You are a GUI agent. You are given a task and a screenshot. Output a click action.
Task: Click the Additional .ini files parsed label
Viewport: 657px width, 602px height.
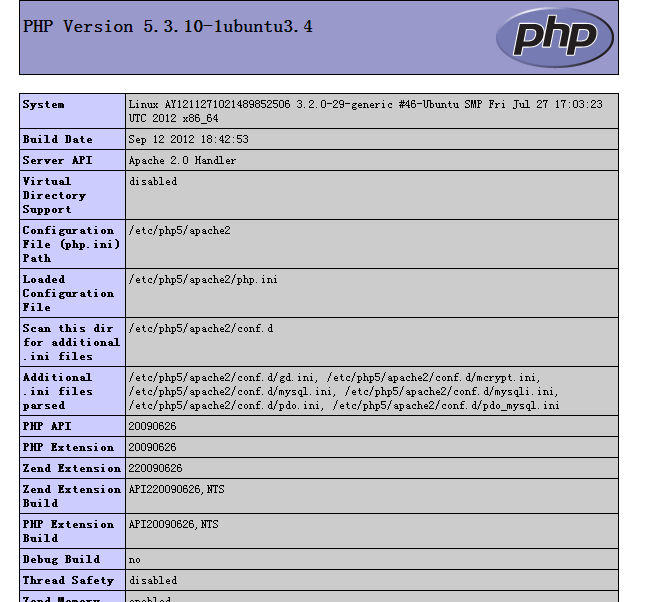pos(57,391)
